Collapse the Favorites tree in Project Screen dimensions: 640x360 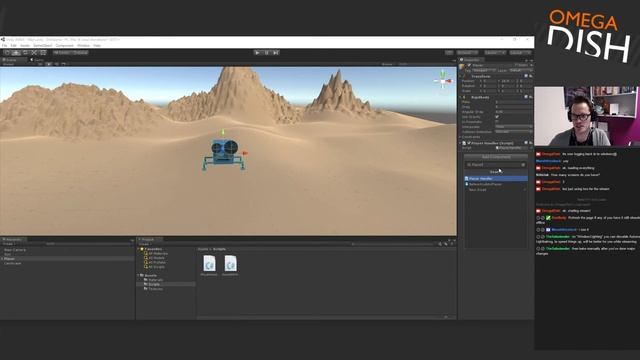(138, 249)
